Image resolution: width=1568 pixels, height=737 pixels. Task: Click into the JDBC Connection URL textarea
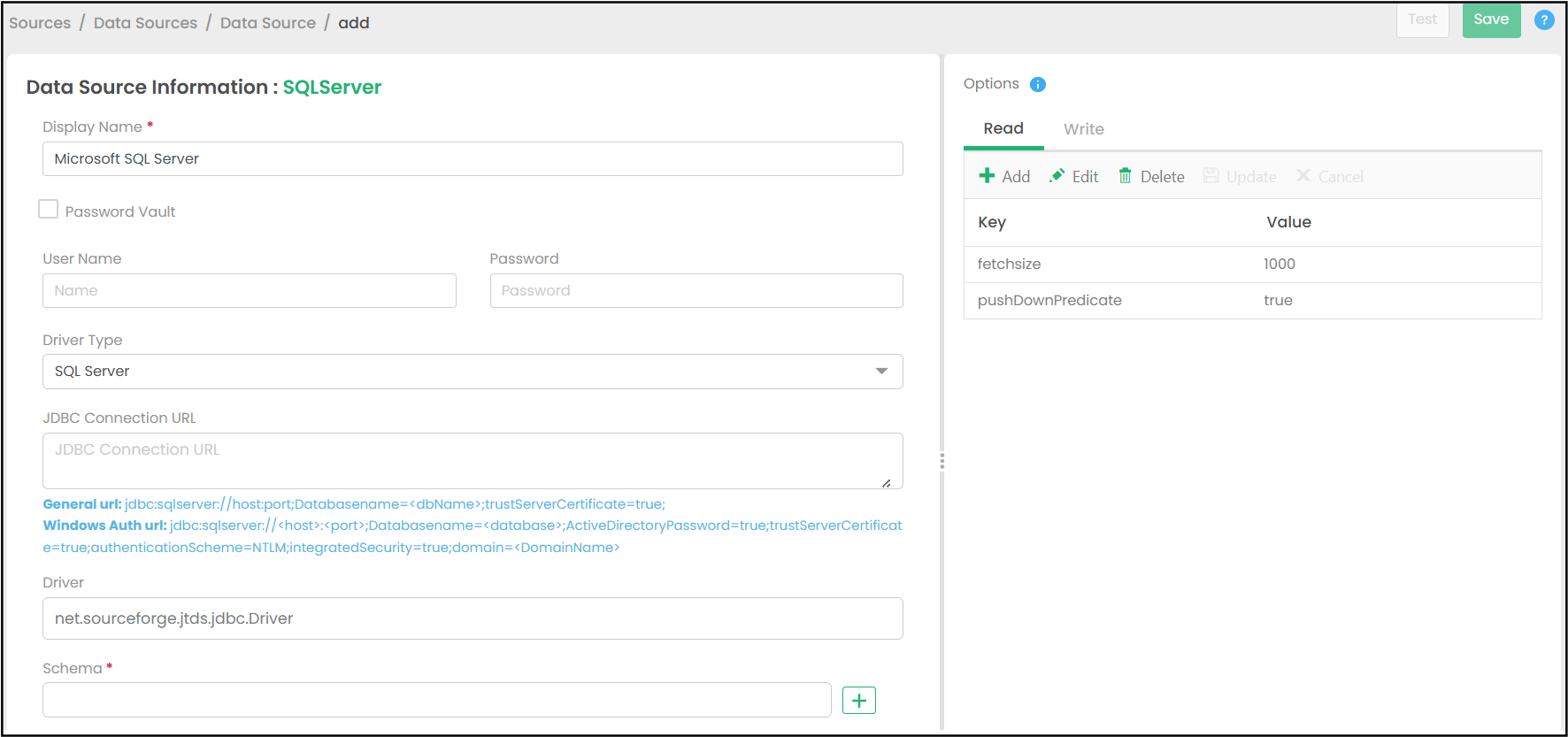[x=473, y=461]
